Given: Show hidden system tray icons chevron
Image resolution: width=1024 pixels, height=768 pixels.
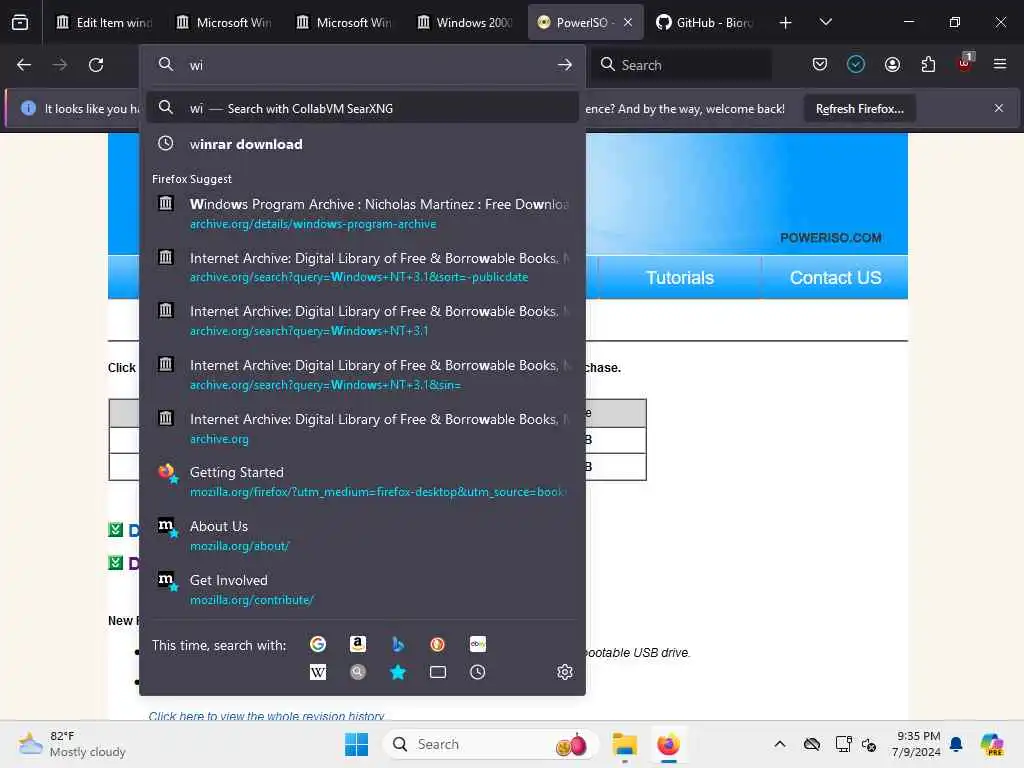Looking at the screenshot, I should click(x=780, y=744).
